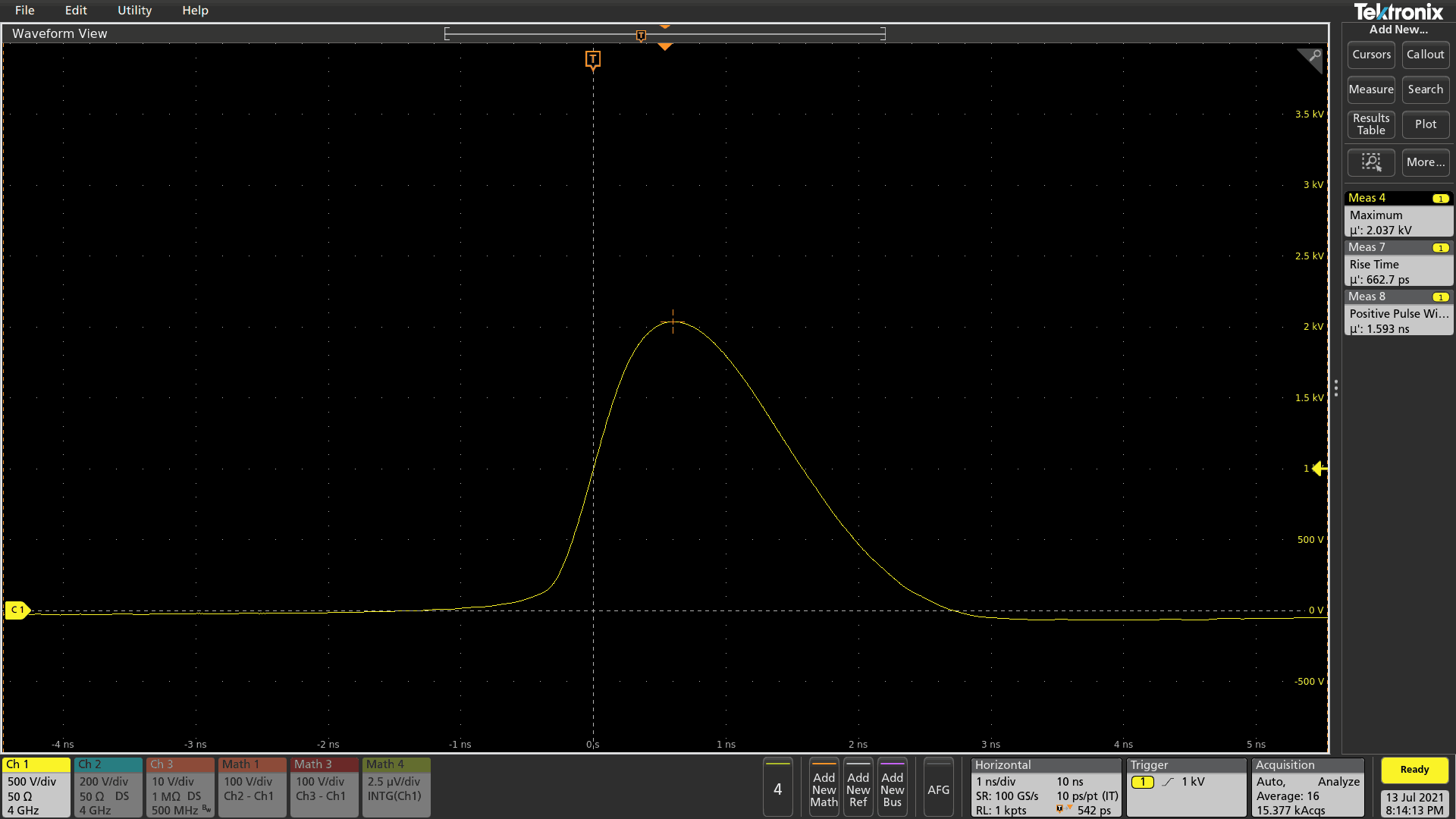
Task: Open the Utility menu
Action: [134, 11]
